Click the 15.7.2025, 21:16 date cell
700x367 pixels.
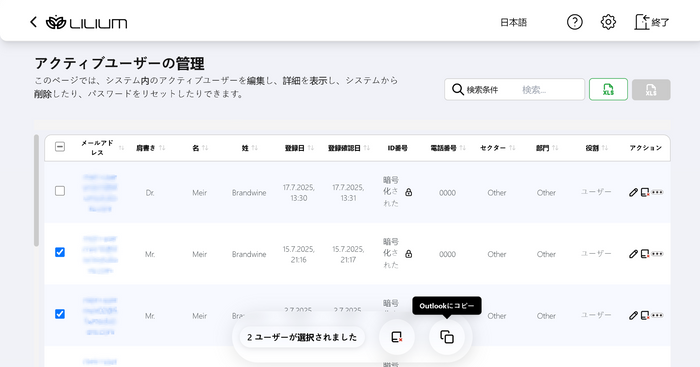click(x=299, y=254)
